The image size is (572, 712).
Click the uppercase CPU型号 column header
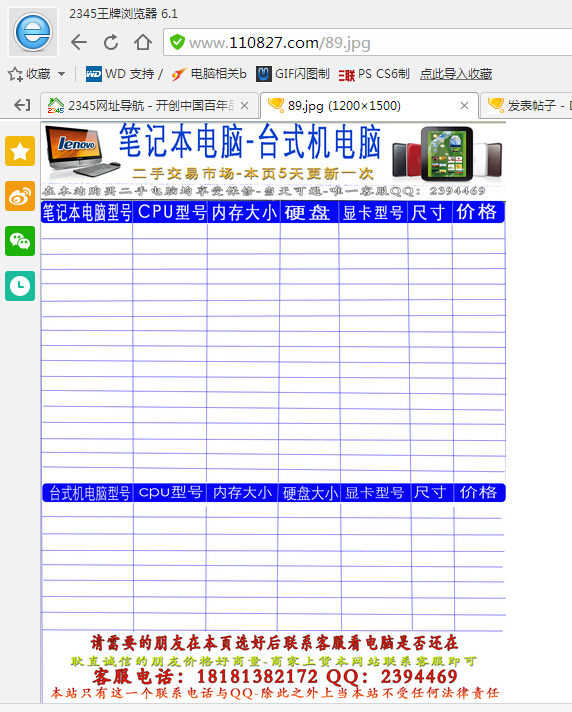click(171, 212)
